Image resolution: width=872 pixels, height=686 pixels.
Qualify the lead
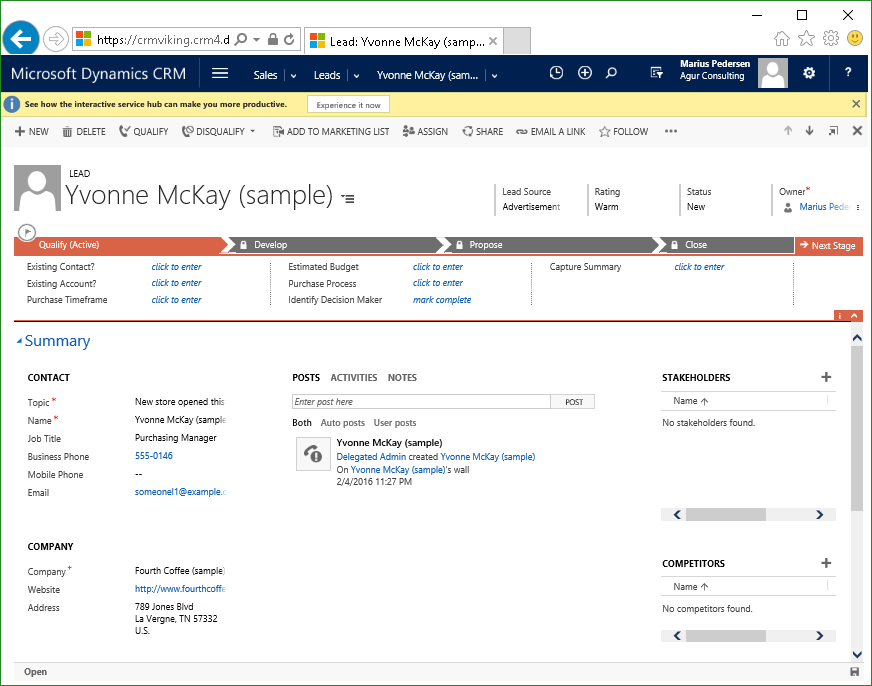[x=143, y=131]
